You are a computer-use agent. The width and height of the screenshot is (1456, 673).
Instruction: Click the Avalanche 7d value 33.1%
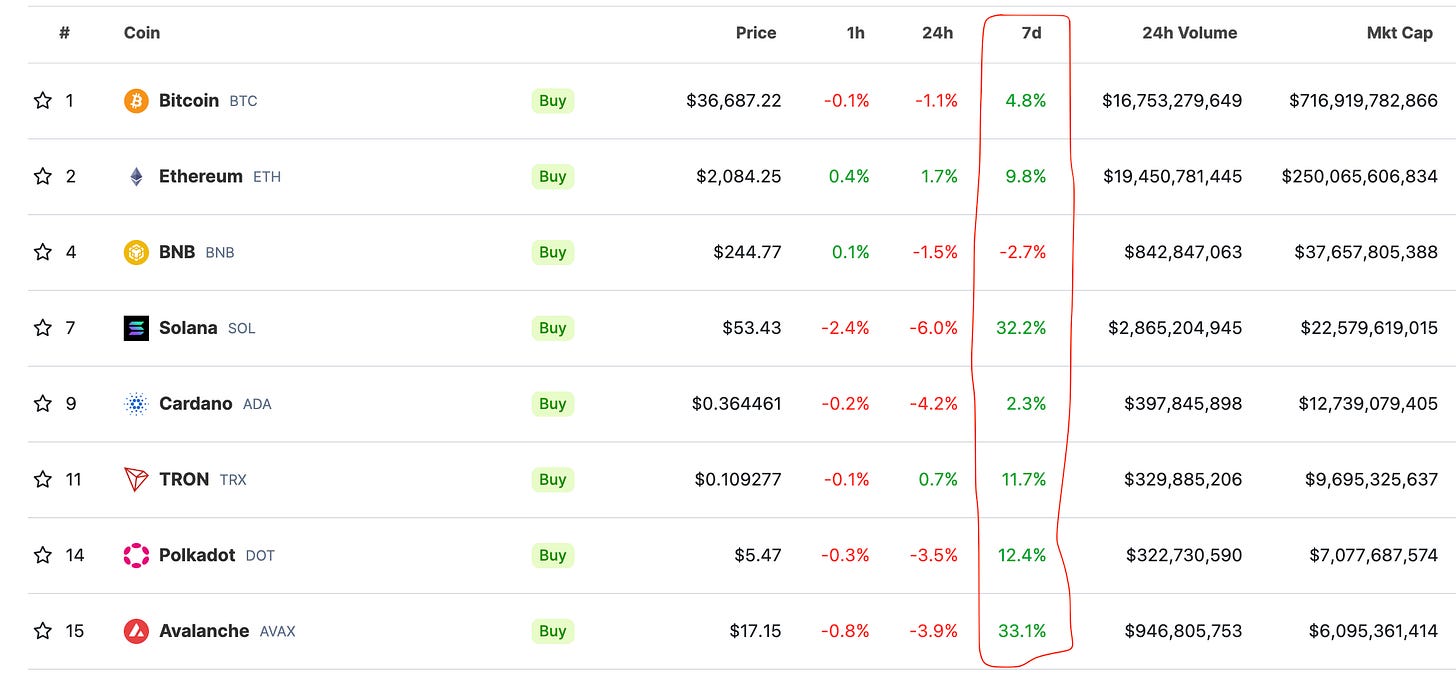pyautogui.click(x=1022, y=631)
